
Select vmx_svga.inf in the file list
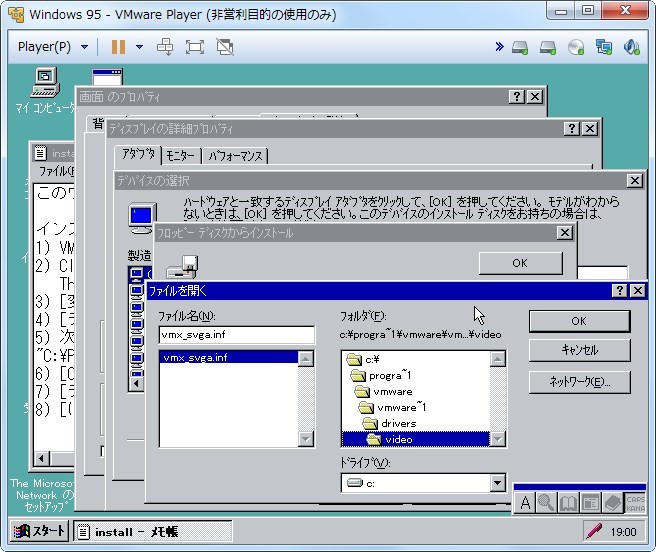pos(229,357)
